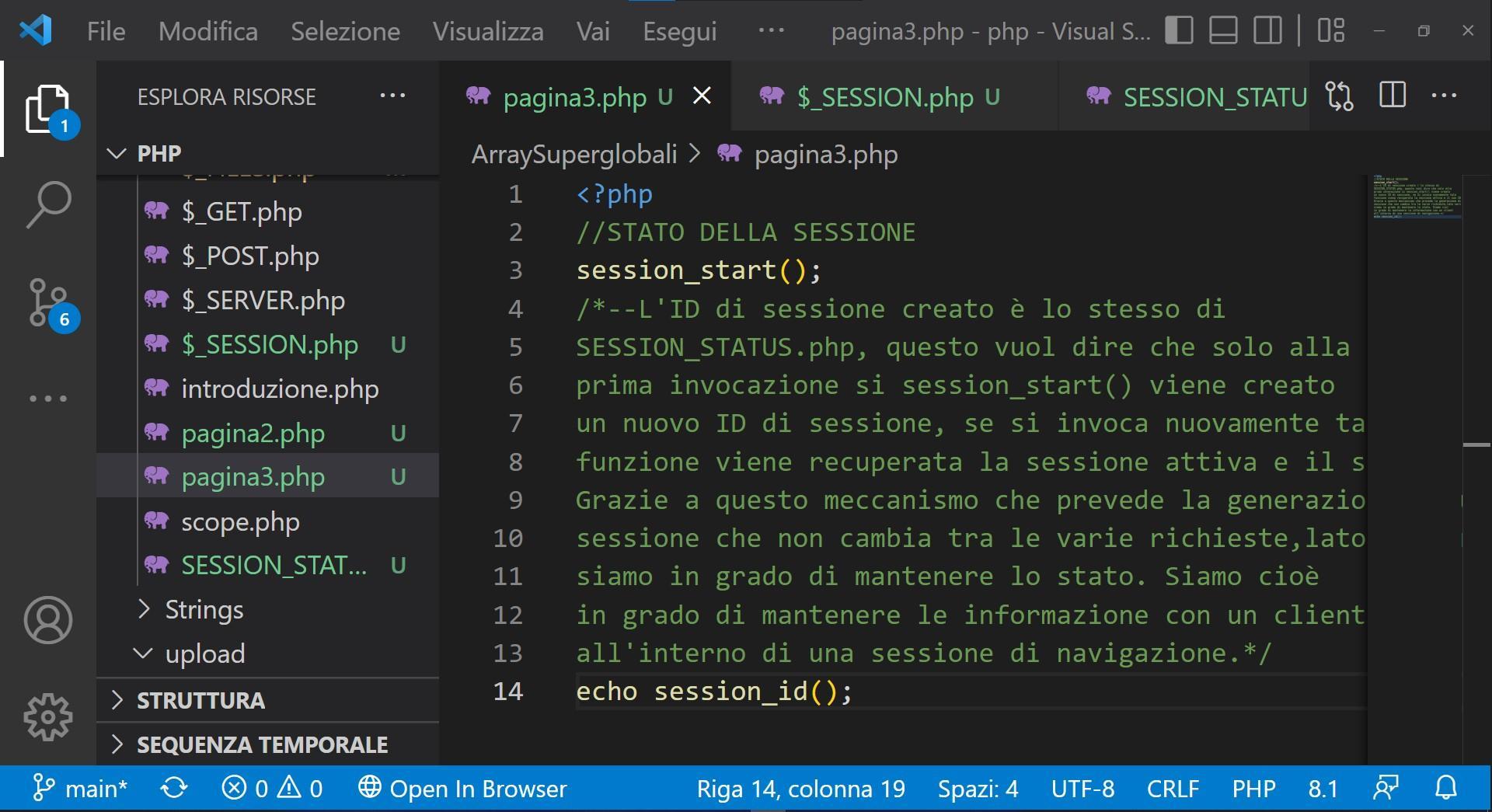Click Open In Browser in the status bar
The width and height of the screenshot is (1492, 812).
pyautogui.click(x=462, y=789)
